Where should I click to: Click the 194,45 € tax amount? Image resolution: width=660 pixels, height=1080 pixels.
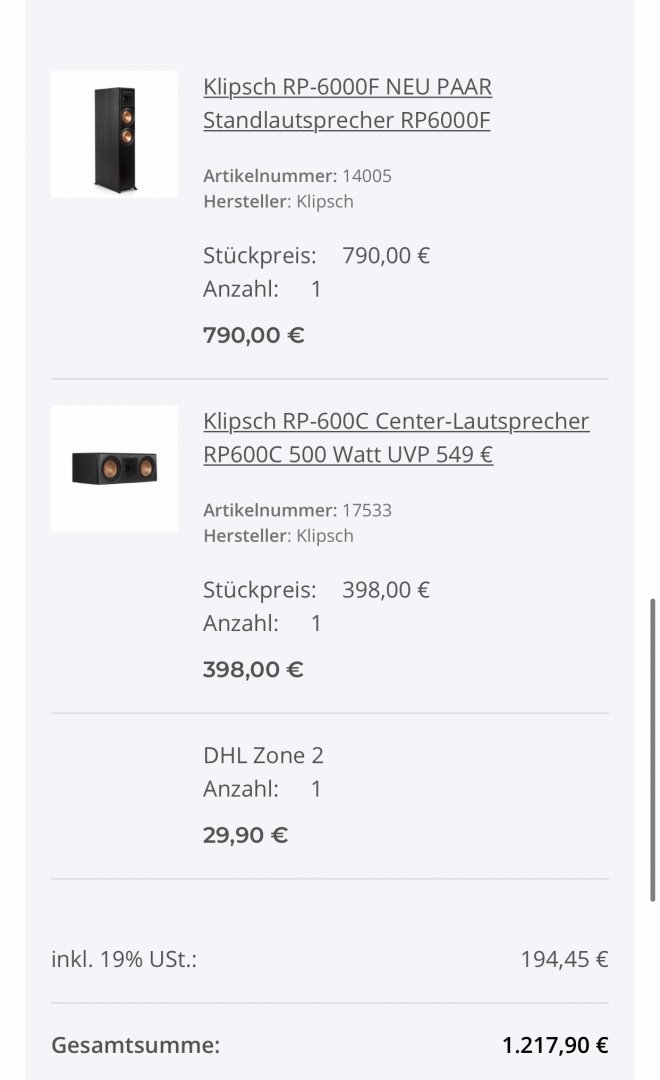tap(564, 959)
